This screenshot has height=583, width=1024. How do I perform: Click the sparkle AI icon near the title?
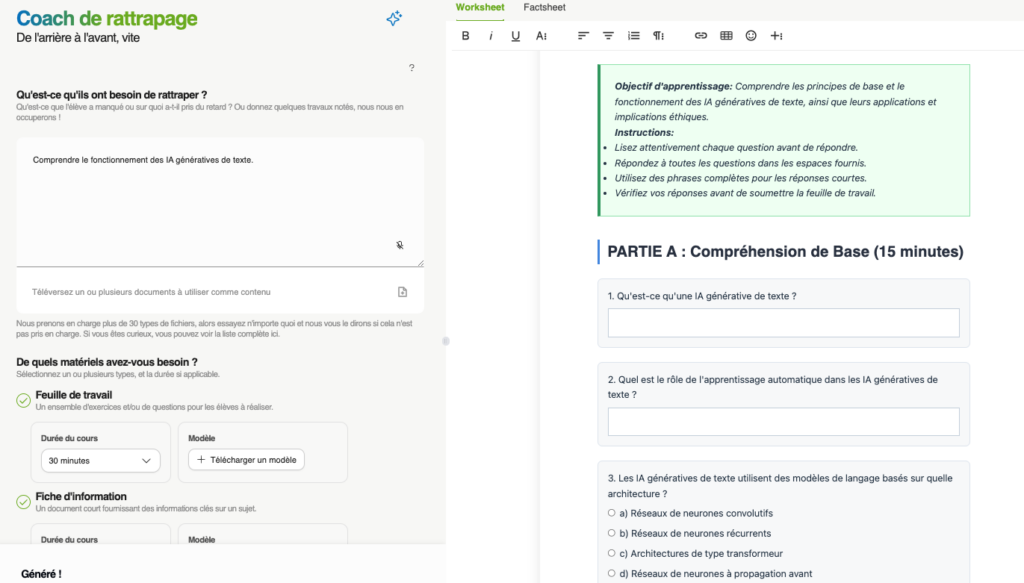coord(394,19)
